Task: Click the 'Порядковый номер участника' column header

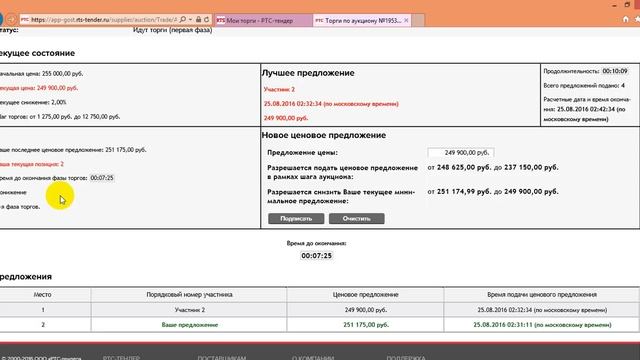Action: [189, 294]
